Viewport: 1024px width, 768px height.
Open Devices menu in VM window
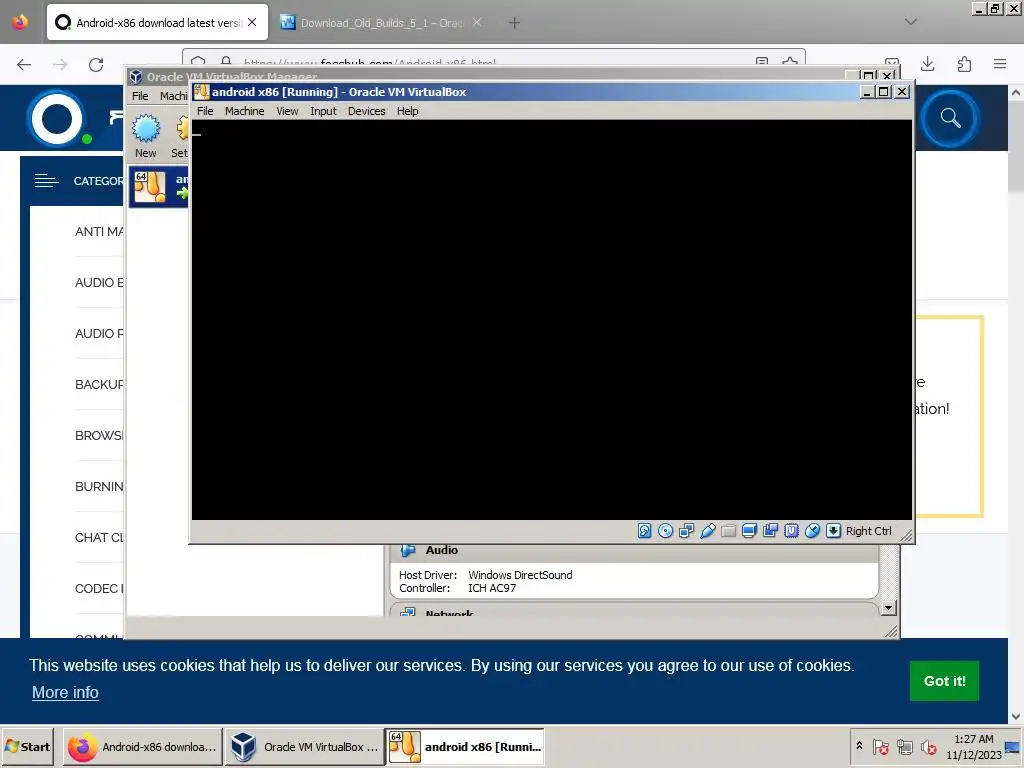click(366, 111)
